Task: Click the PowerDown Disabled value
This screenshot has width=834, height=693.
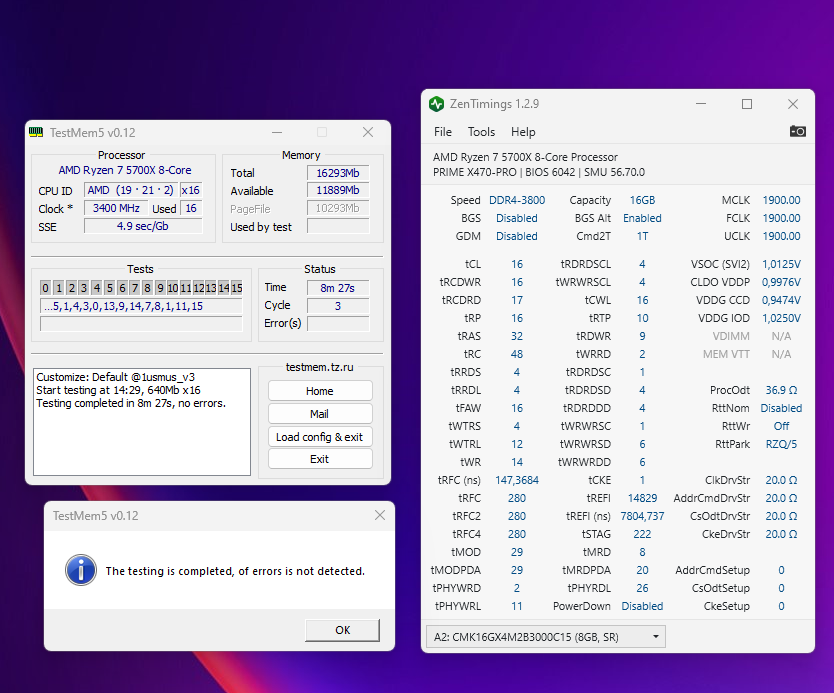Action: [x=642, y=606]
